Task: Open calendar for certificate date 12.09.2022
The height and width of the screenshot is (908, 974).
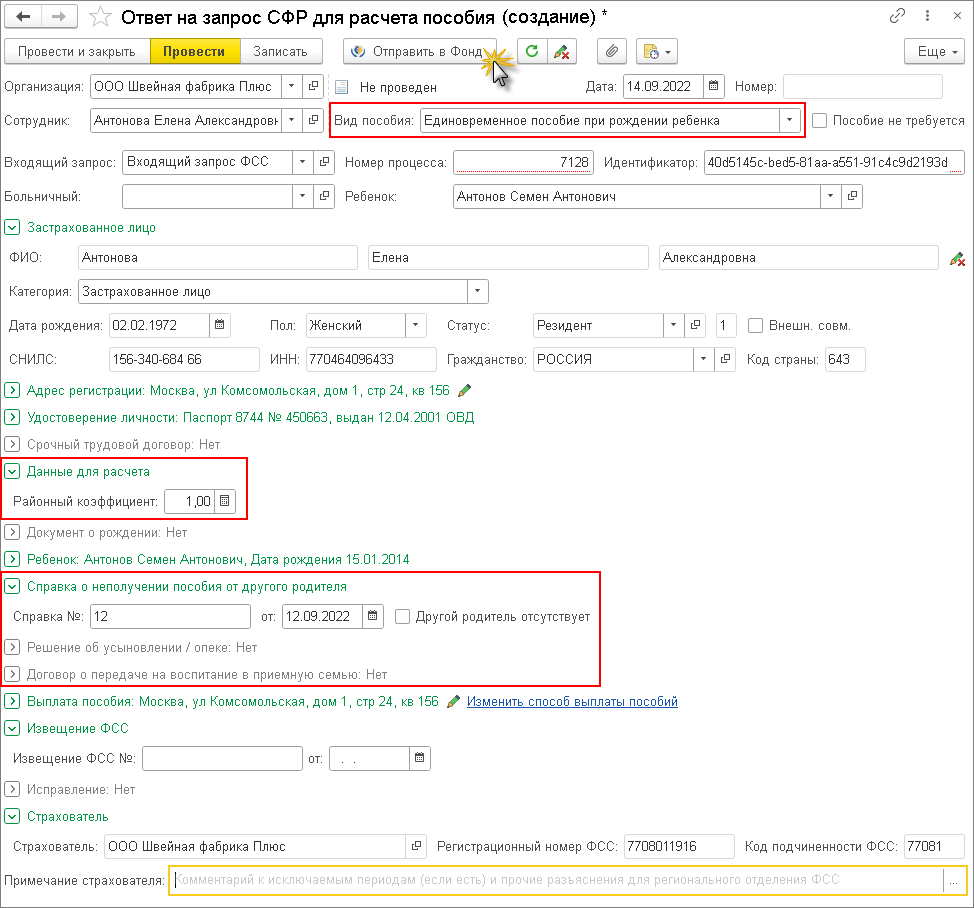Action: point(372,617)
